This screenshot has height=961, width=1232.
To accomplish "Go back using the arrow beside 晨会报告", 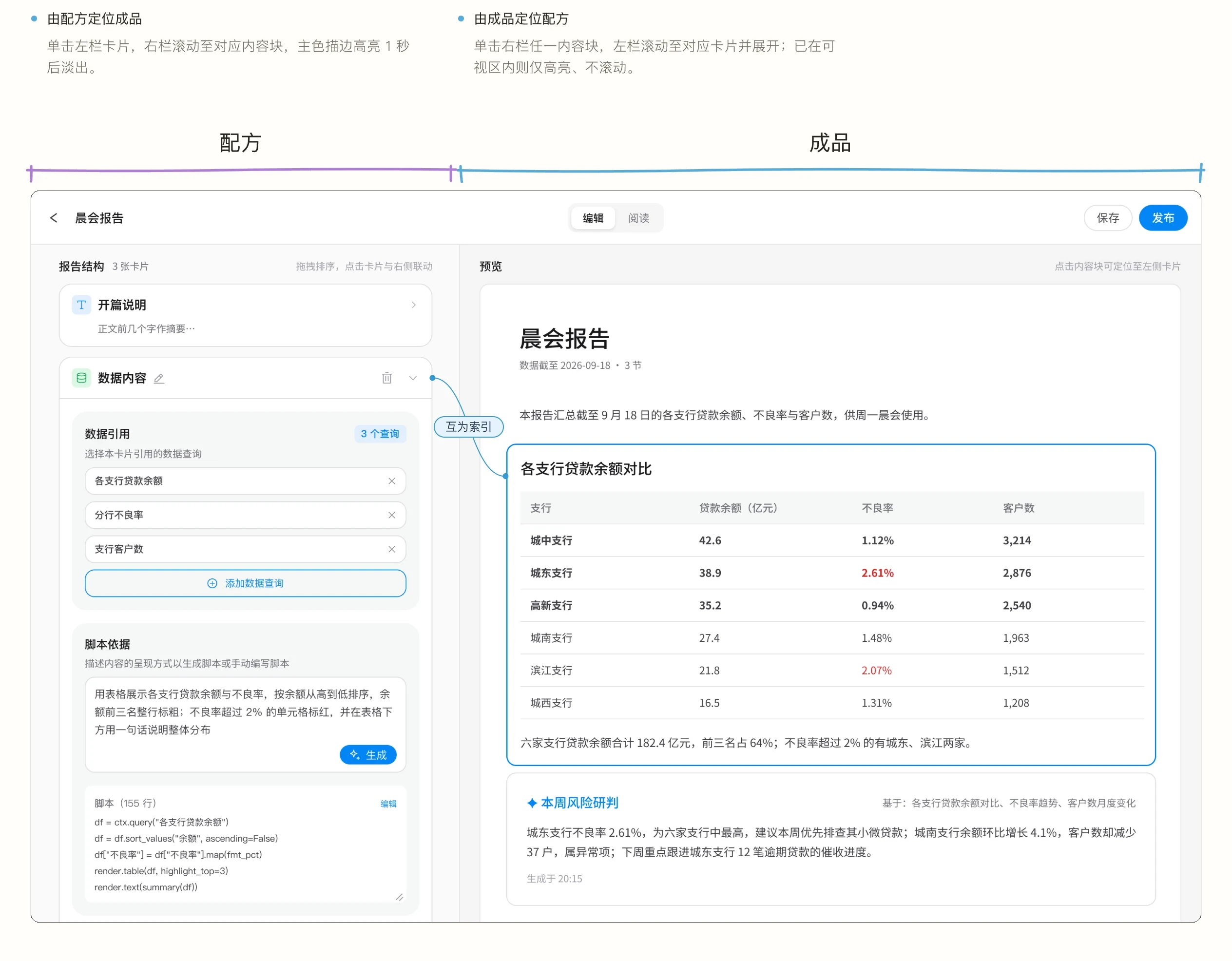I will click(x=54, y=218).
